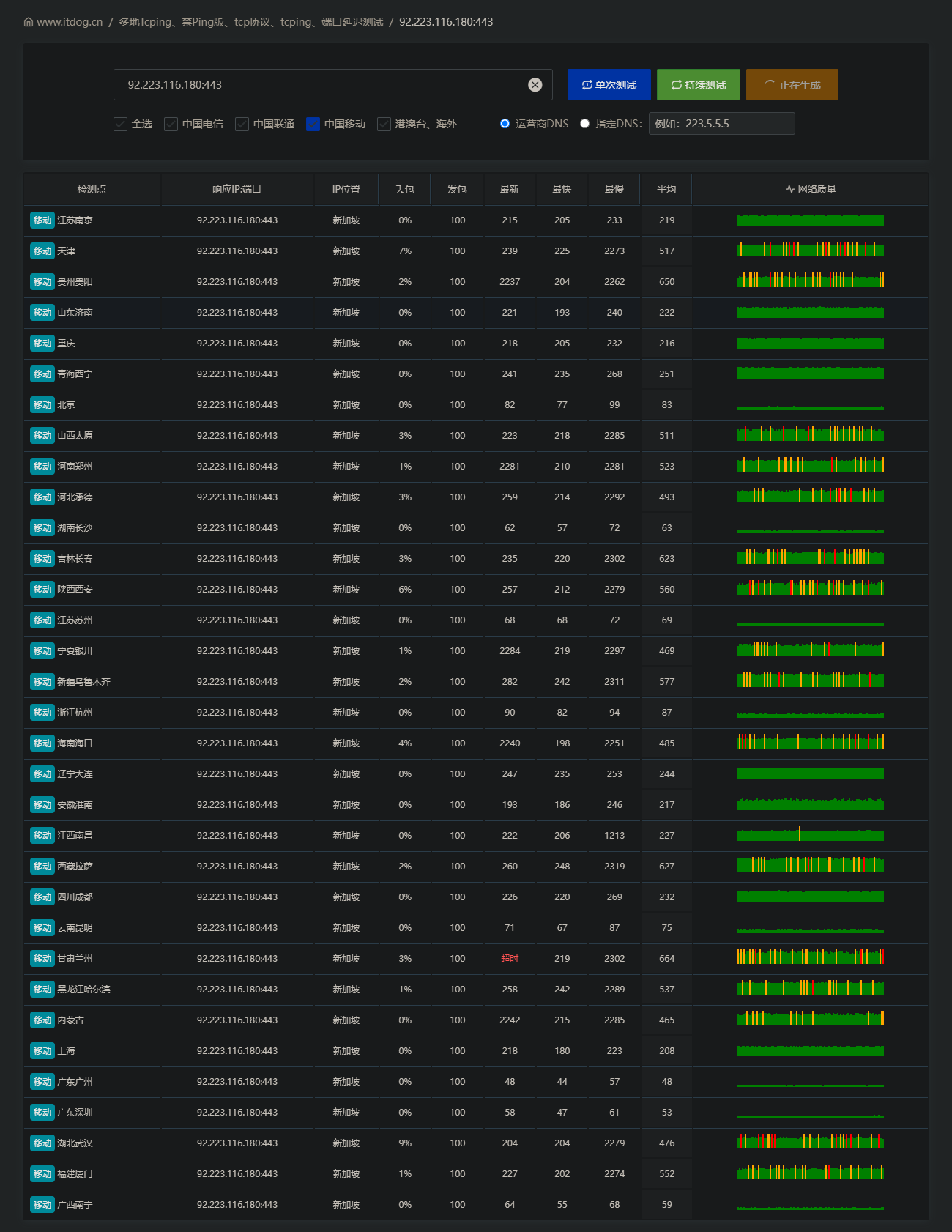Select the 指定DNS radio button
The height and width of the screenshot is (1232, 952).
pos(584,124)
